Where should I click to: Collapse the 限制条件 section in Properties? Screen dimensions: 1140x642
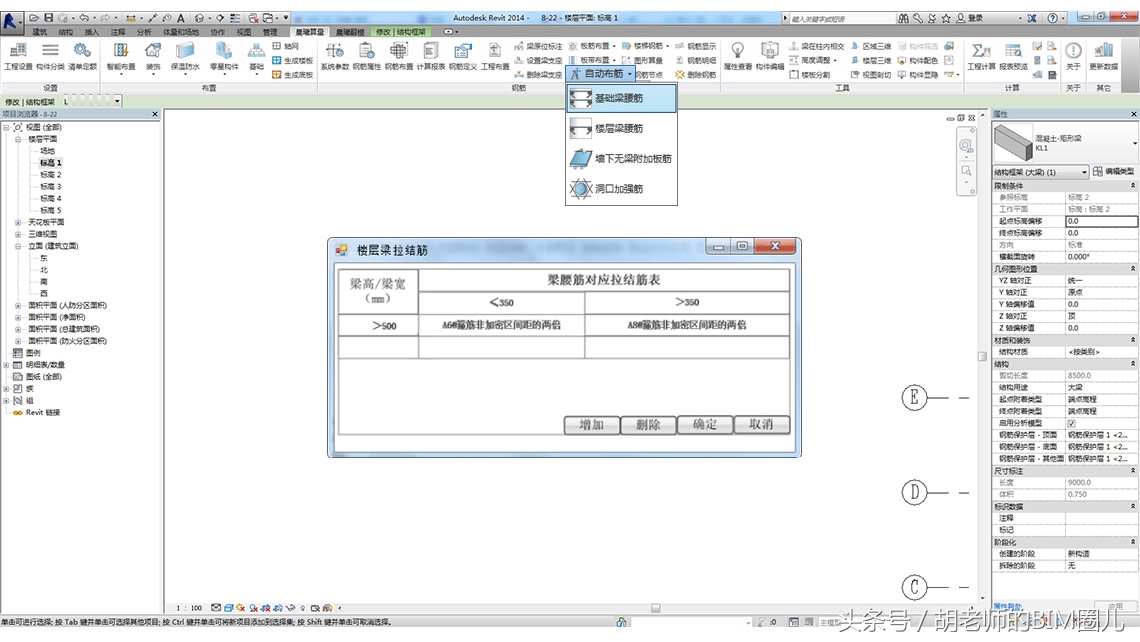(x=1133, y=185)
